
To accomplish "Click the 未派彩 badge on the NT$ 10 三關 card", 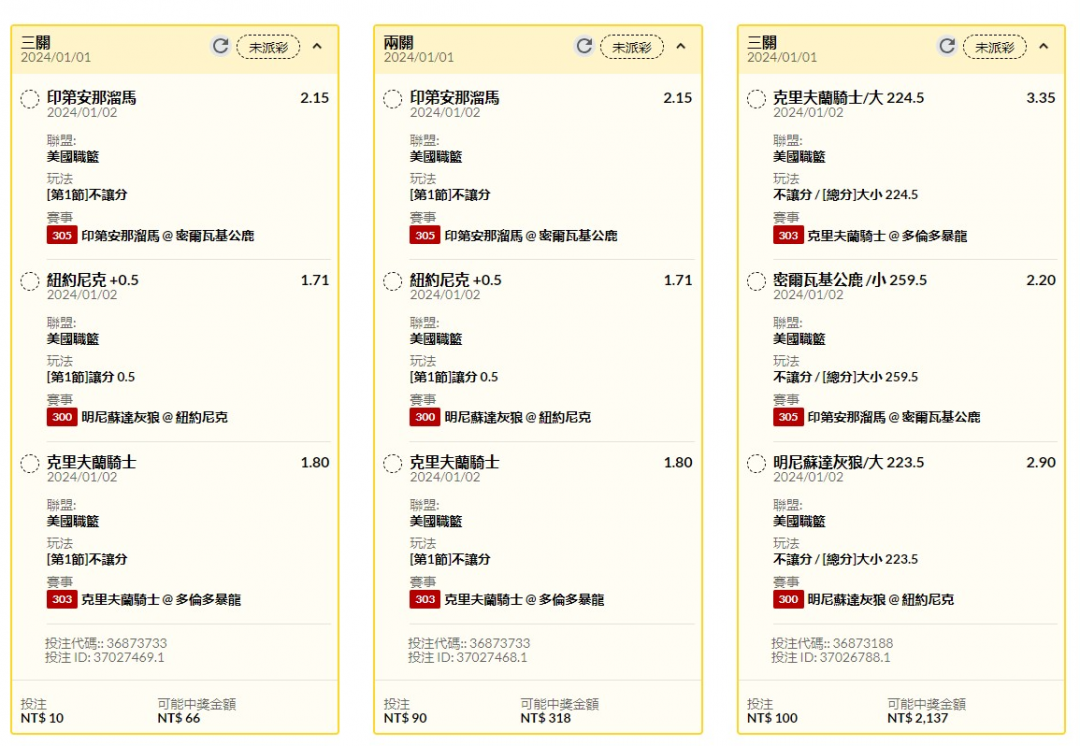I will tap(269, 47).
